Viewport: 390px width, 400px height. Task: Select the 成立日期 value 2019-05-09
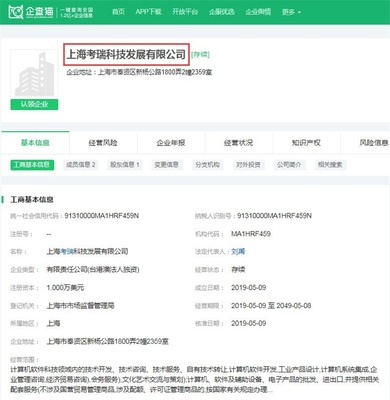pyautogui.click(x=249, y=288)
